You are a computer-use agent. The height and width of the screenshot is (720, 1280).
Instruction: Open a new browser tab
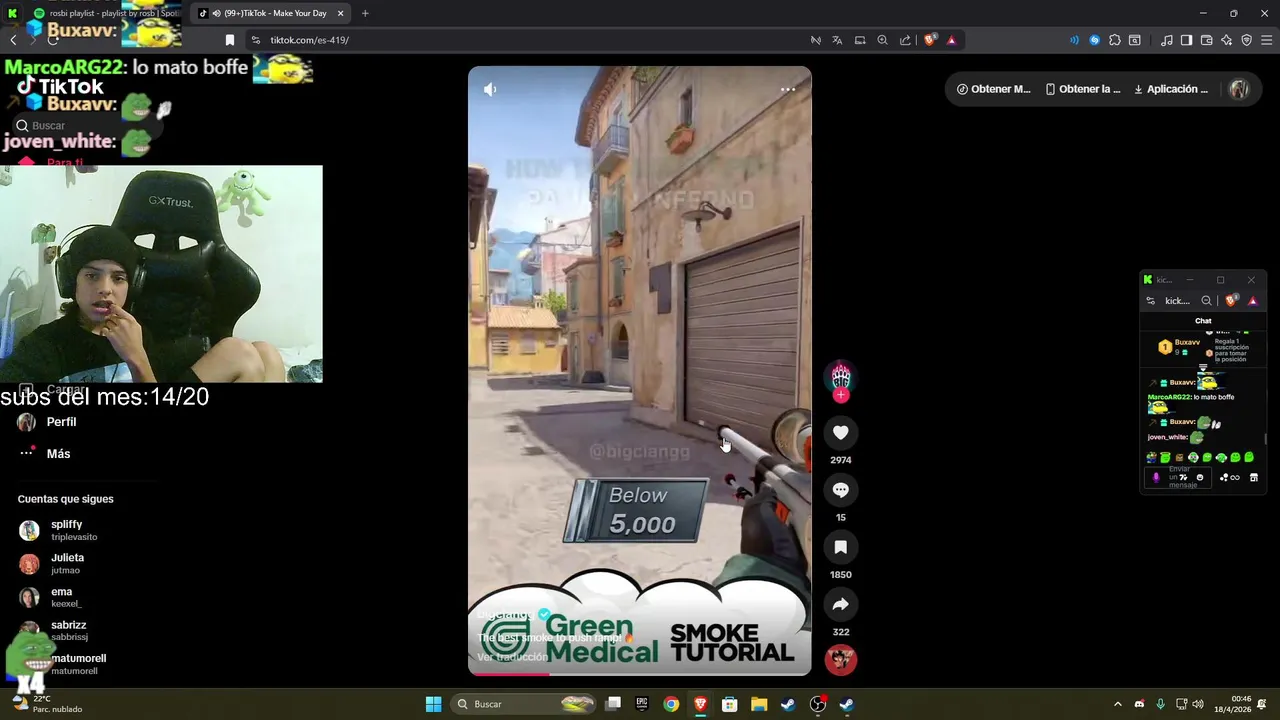click(x=365, y=13)
